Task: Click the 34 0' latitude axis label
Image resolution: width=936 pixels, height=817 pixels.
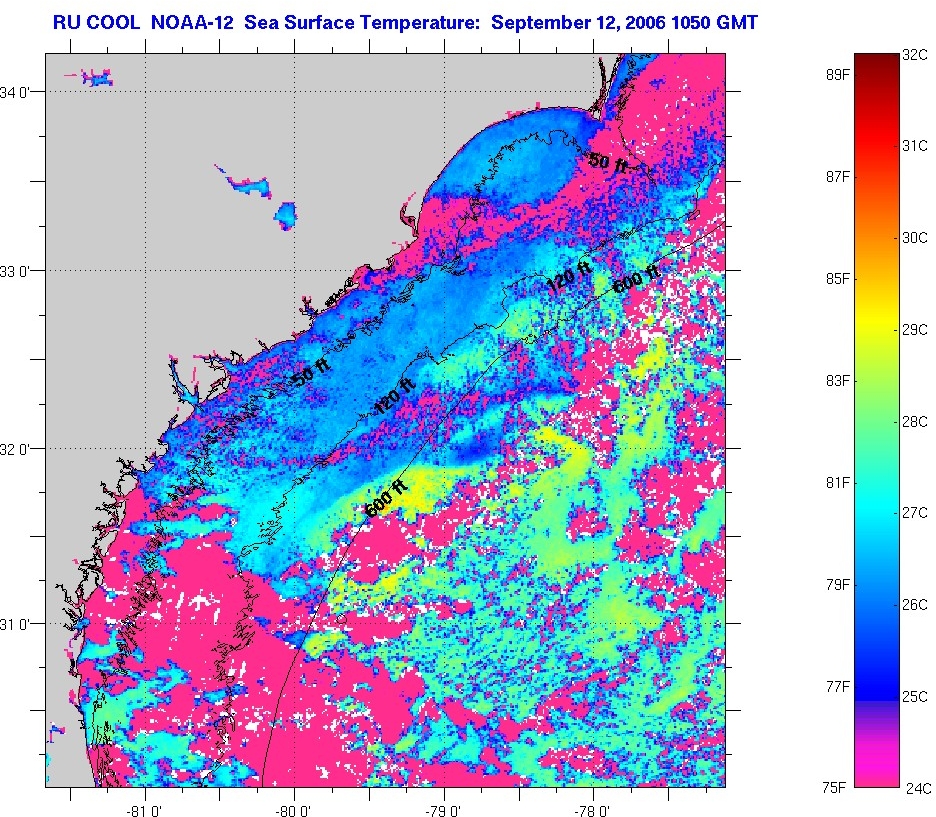Action: click(x=22, y=93)
